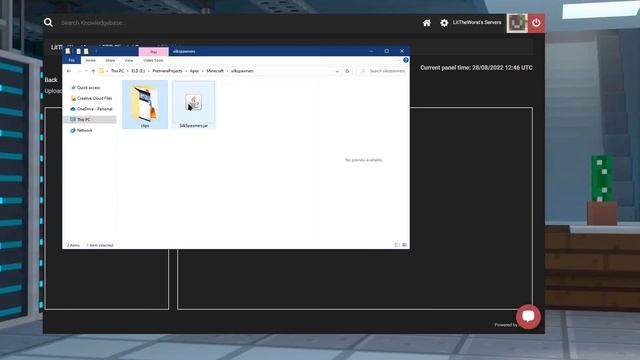
Task: Select Quick access in navigation pane
Action: (88, 88)
